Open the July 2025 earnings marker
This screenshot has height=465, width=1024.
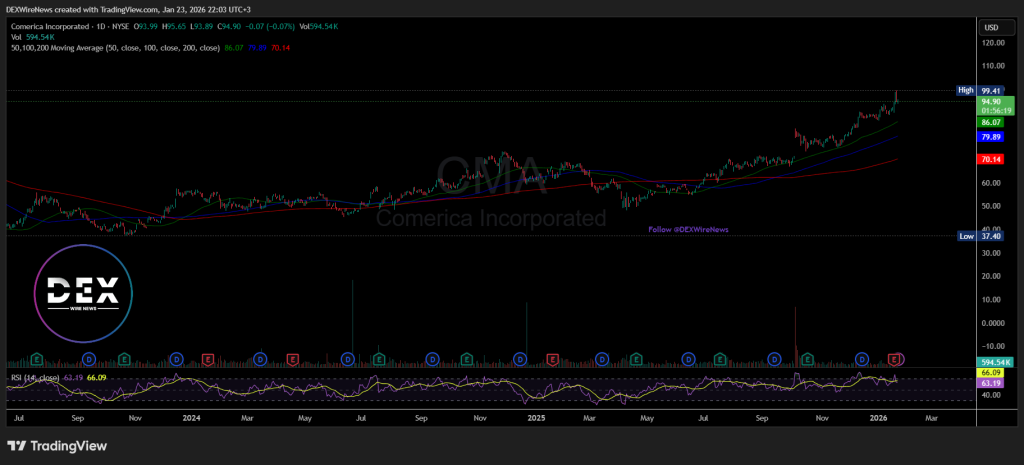[x=720, y=359]
